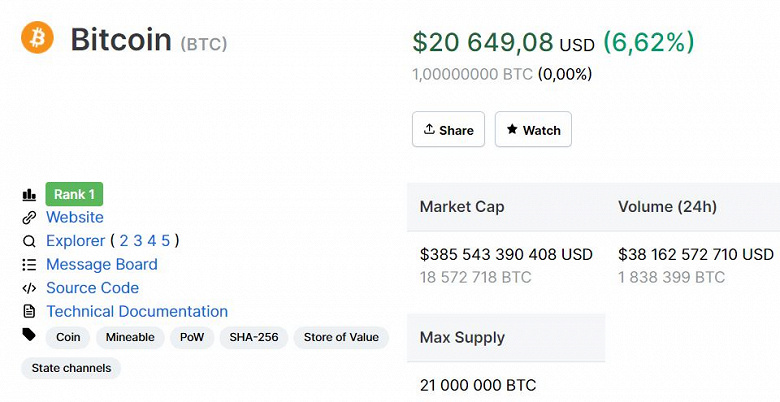Screen dimensions: 780x402
Task: Open the Message Board link
Action: pyautogui.click(x=102, y=265)
